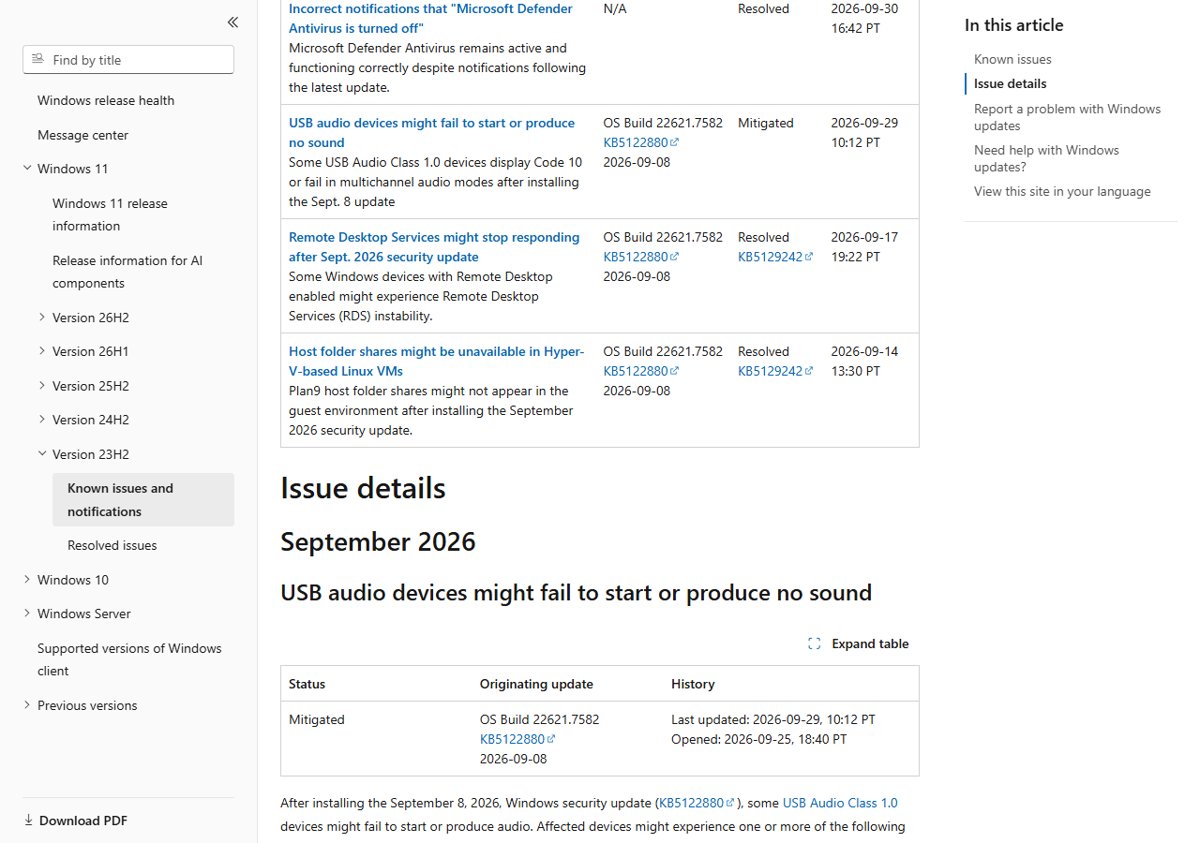Open KB5129242 link in Host folder shares row
The width and height of the screenshot is (1200, 843).
click(x=776, y=371)
